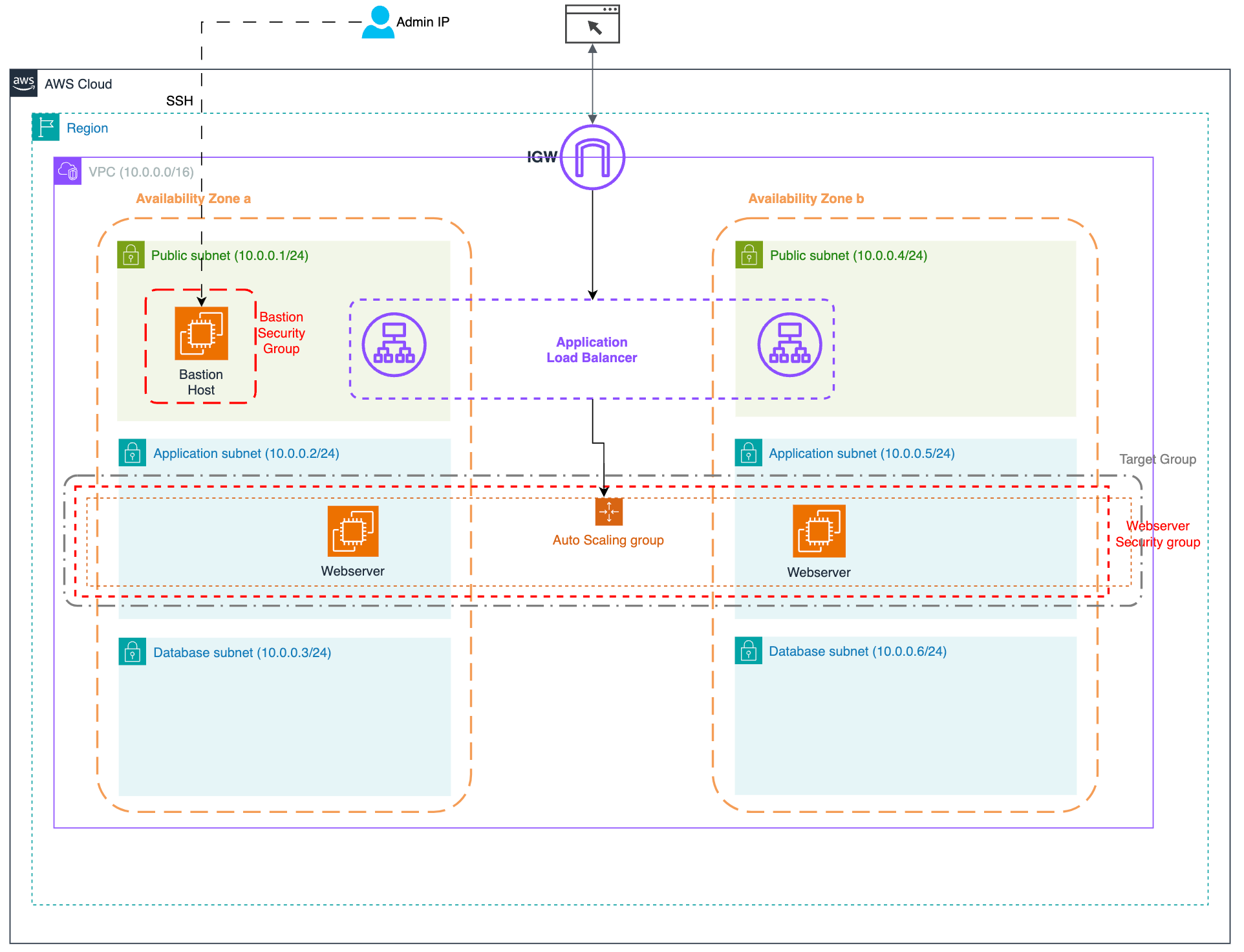The image size is (1244, 952).
Task: Click the AWS Cloud logo icon
Action: [x=24, y=83]
